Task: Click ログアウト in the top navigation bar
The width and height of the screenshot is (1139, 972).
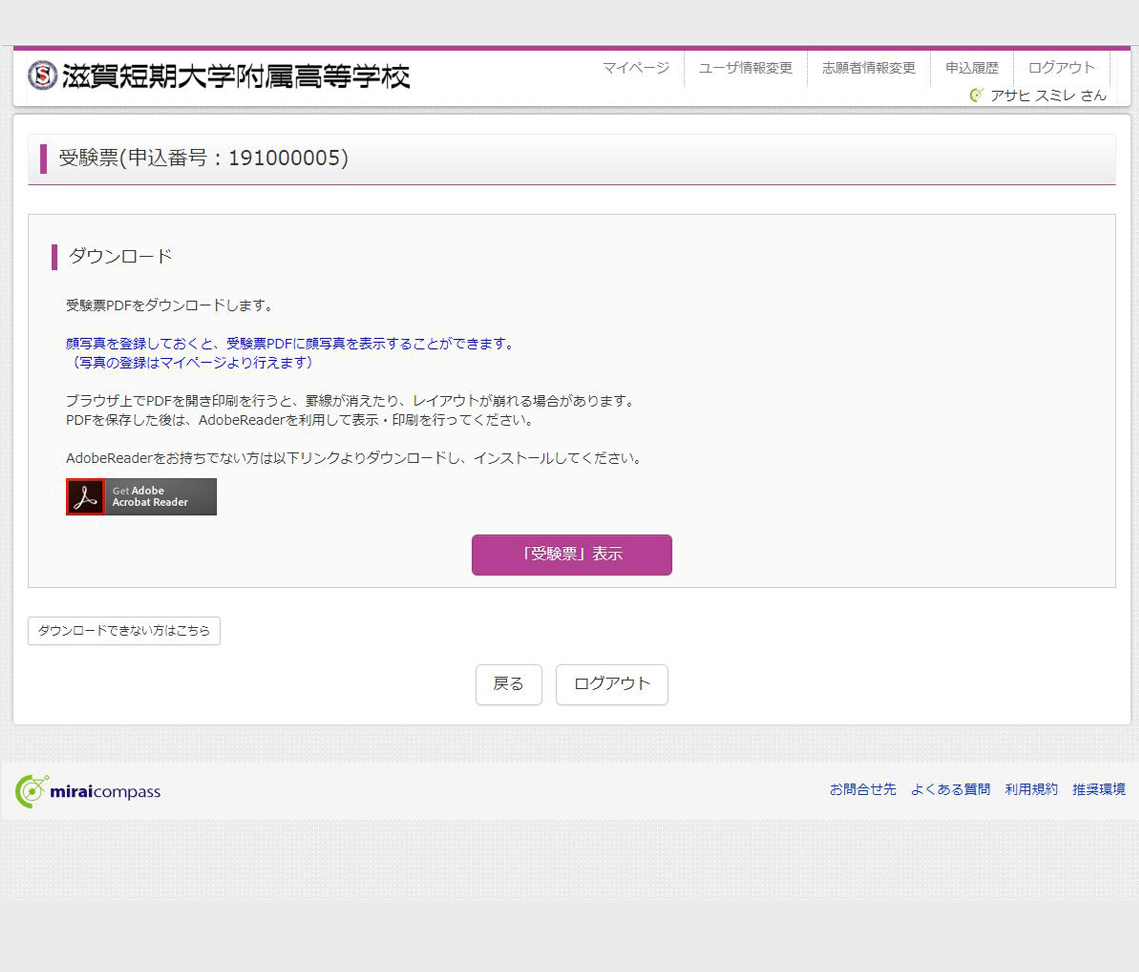Action: (x=1061, y=68)
